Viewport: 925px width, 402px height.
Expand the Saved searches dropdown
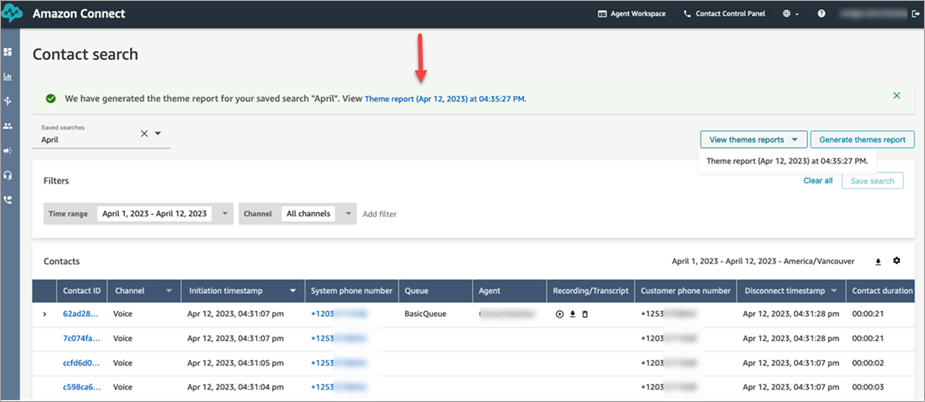click(158, 133)
